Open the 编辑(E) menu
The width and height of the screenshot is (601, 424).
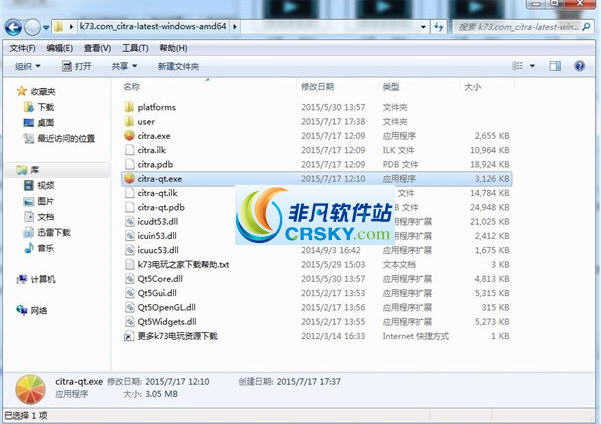coord(59,48)
